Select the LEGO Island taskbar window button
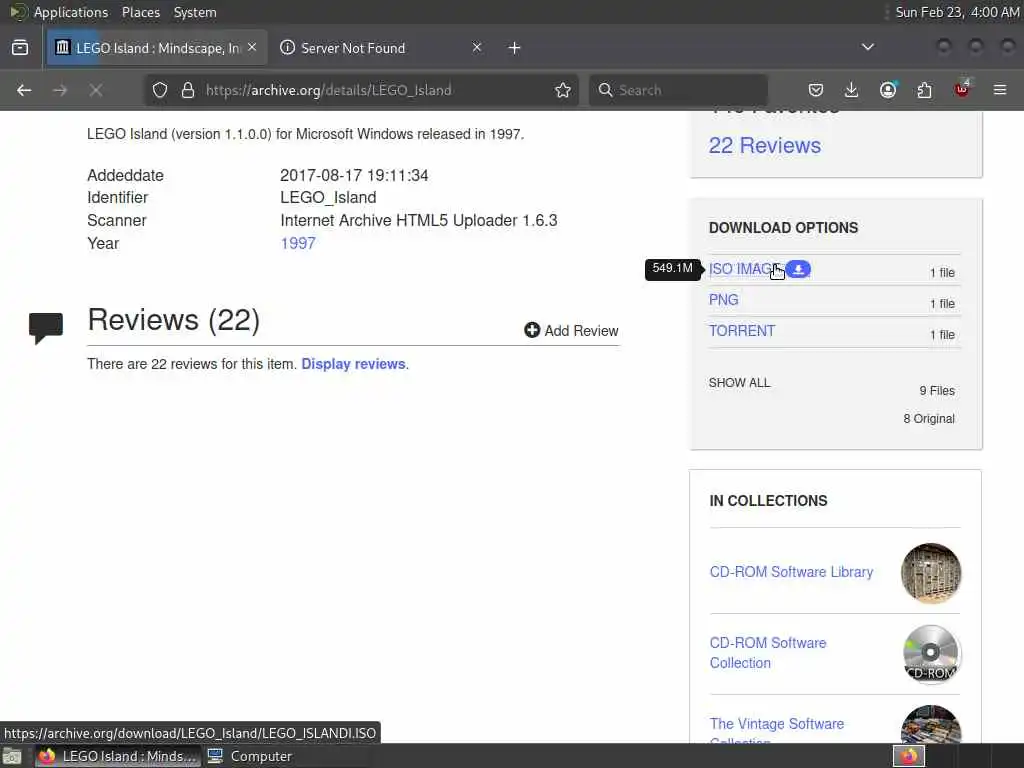The height and width of the screenshot is (768, 1024). click(118, 756)
